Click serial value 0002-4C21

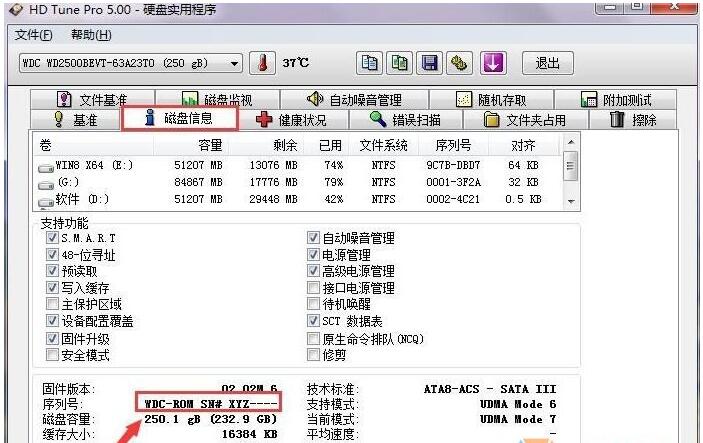tap(453, 199)
